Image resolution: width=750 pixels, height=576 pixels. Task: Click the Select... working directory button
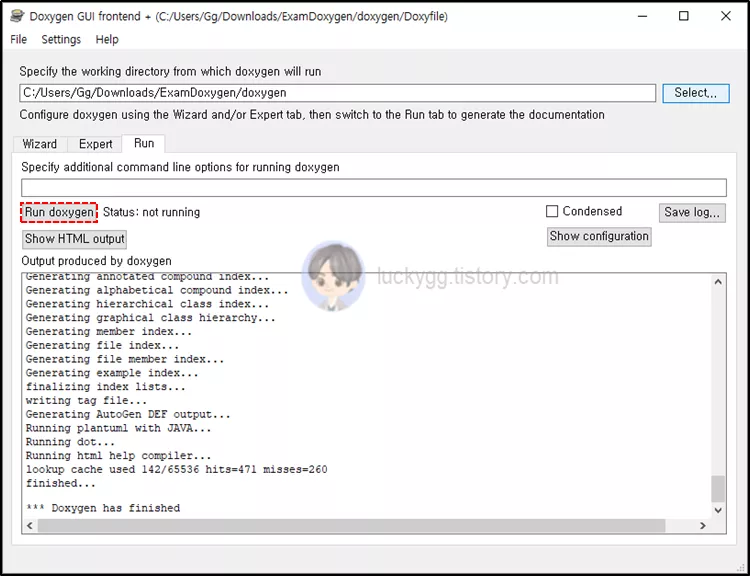pyautogui.click(x=695, y=93)
